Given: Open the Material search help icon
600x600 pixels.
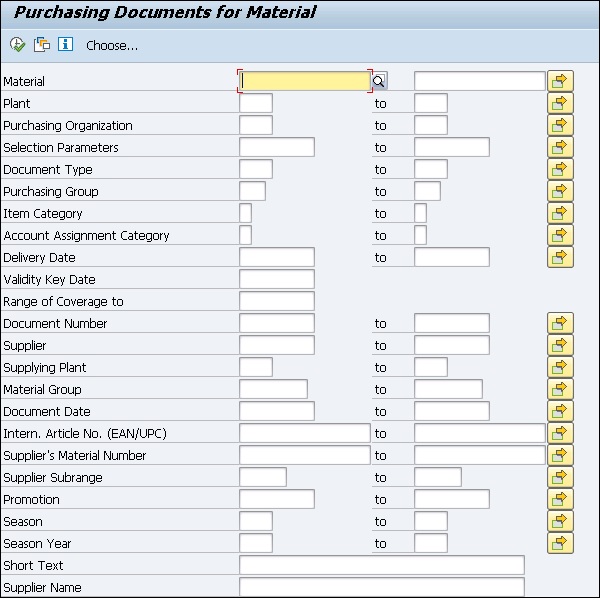Looking at the screenshot, I should click(x=379, y=81).
